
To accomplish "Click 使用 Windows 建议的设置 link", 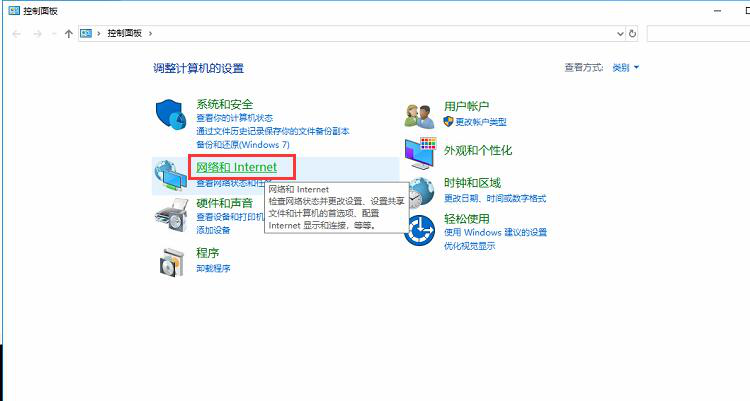I will pos(495,233).
